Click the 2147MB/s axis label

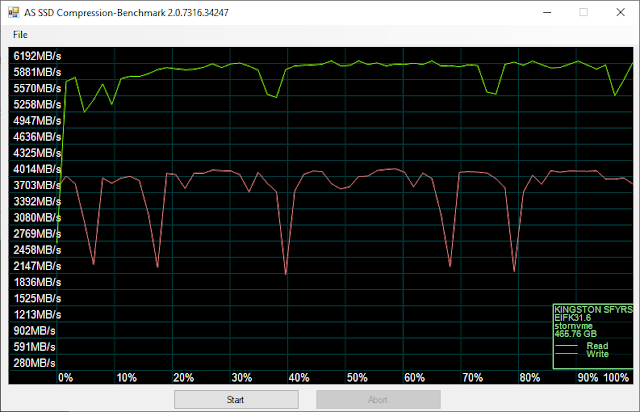click(37, 266)
